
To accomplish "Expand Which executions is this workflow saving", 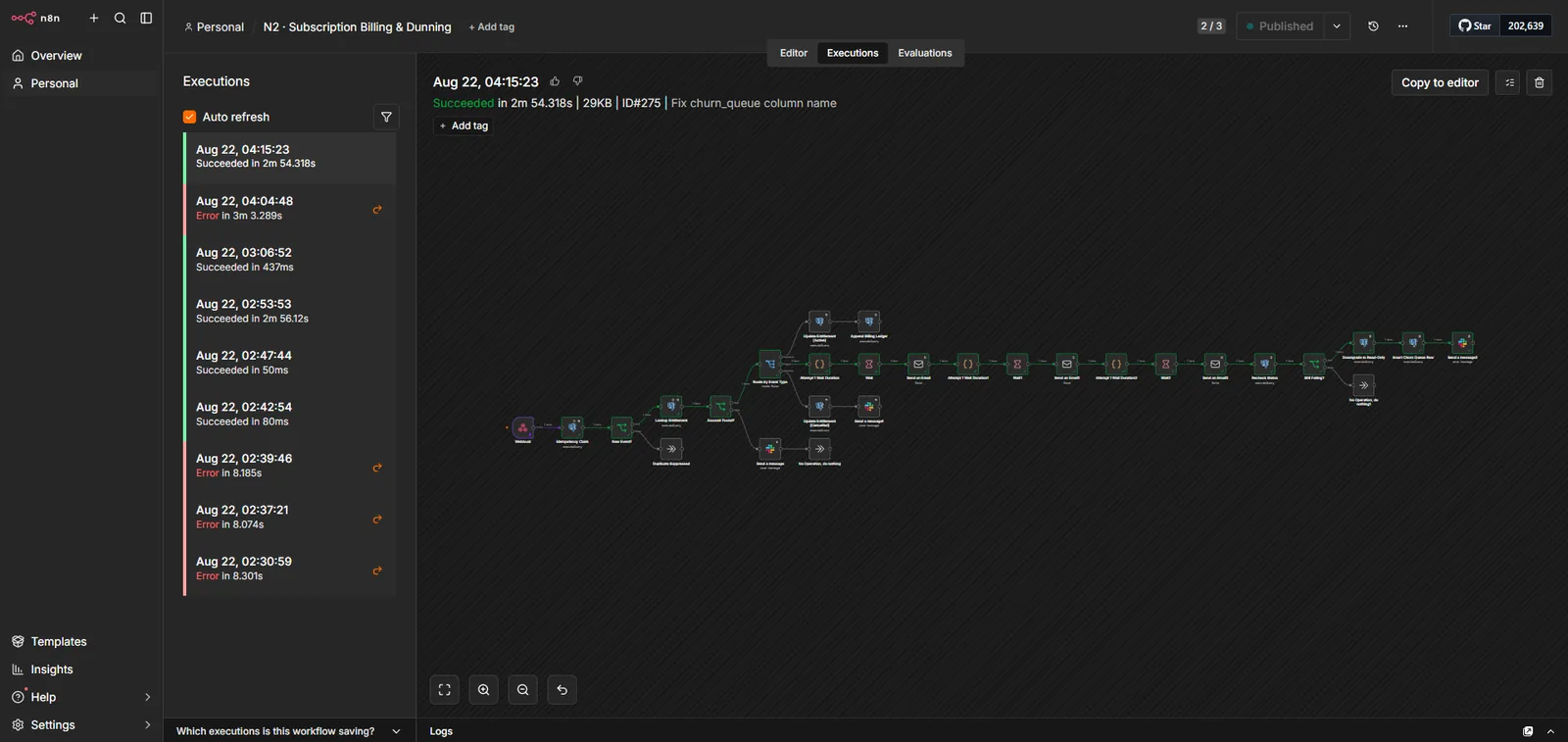I will (x=288, y=731).
